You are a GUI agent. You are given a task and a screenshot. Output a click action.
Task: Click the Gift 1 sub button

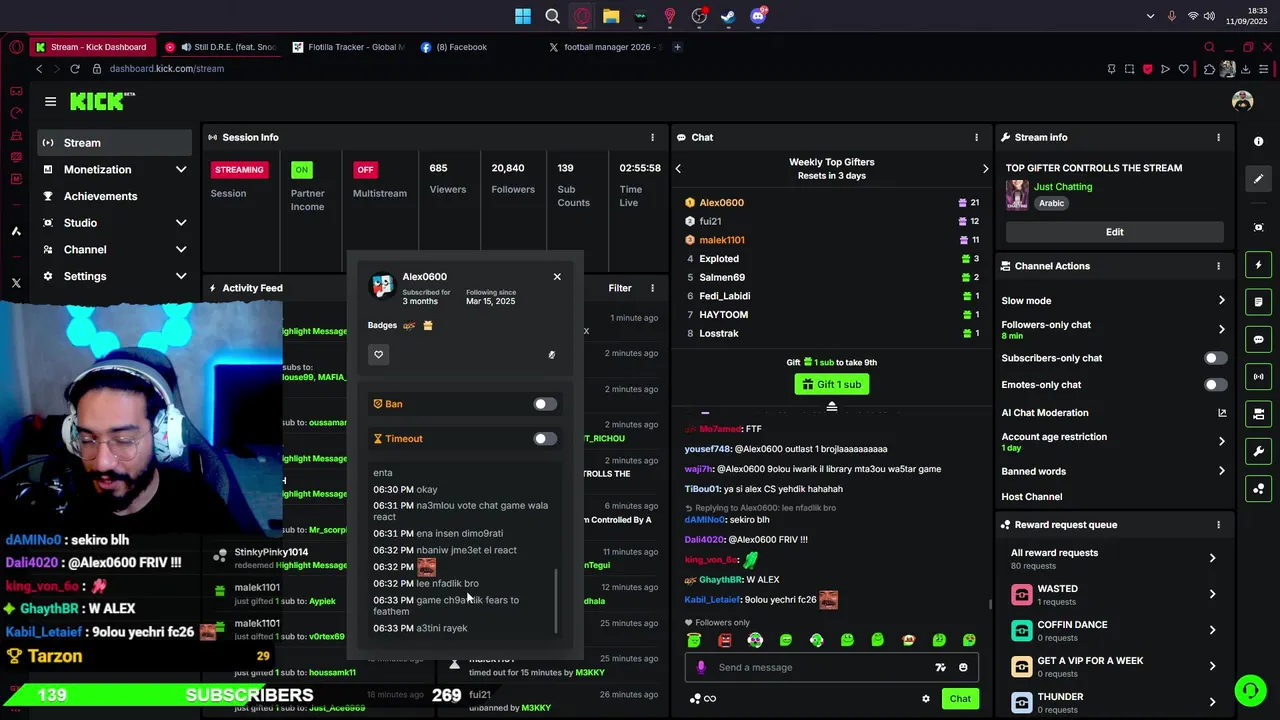(831, 384)
